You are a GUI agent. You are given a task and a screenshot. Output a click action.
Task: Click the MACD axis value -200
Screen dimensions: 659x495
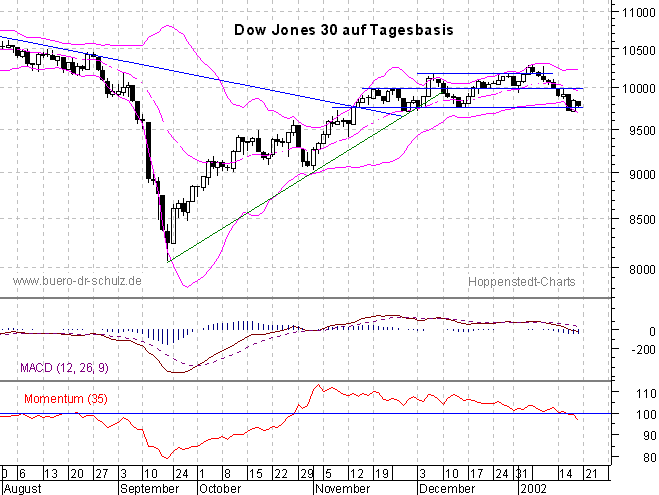click(x=643, y=350)
